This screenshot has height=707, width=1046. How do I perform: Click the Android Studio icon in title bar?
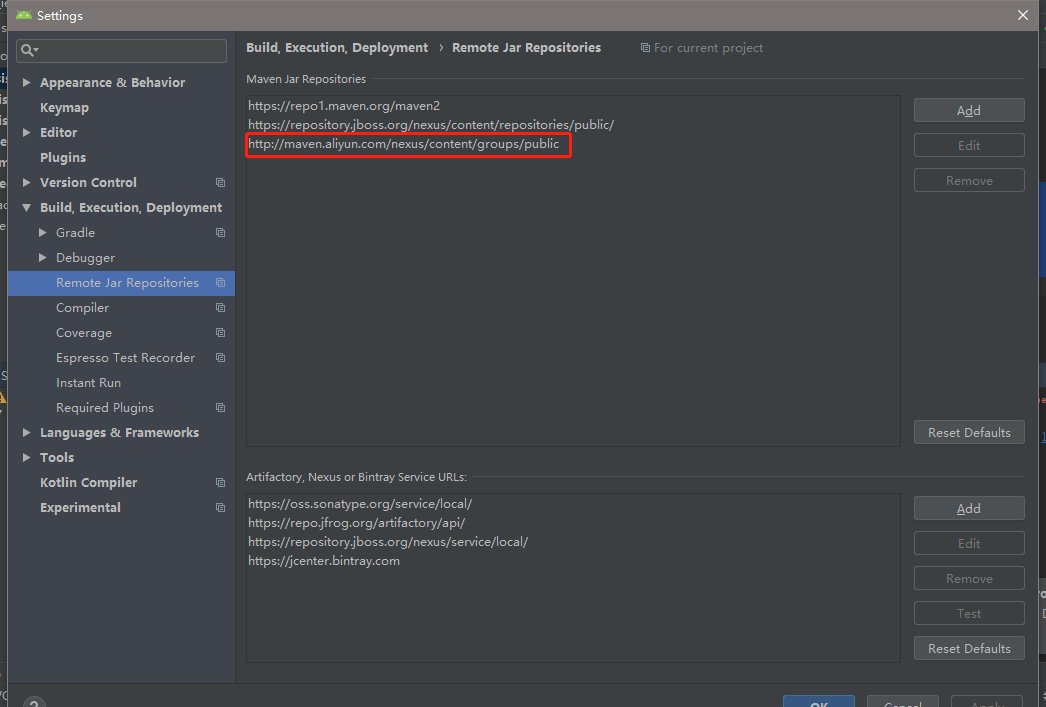click(23, 15)
